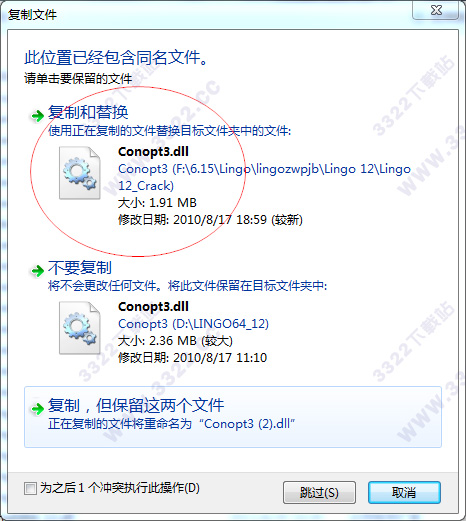Screen dimensions: 466x521
Task: Click the 取消 button
Action: coord(404,492)
